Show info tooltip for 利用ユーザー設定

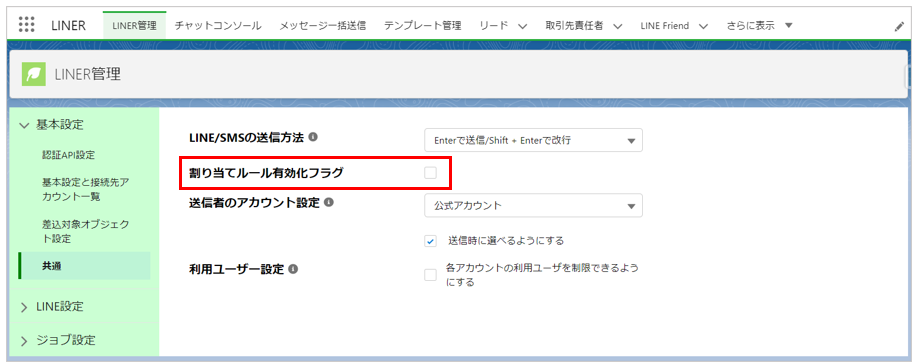(x=293, y=269)
